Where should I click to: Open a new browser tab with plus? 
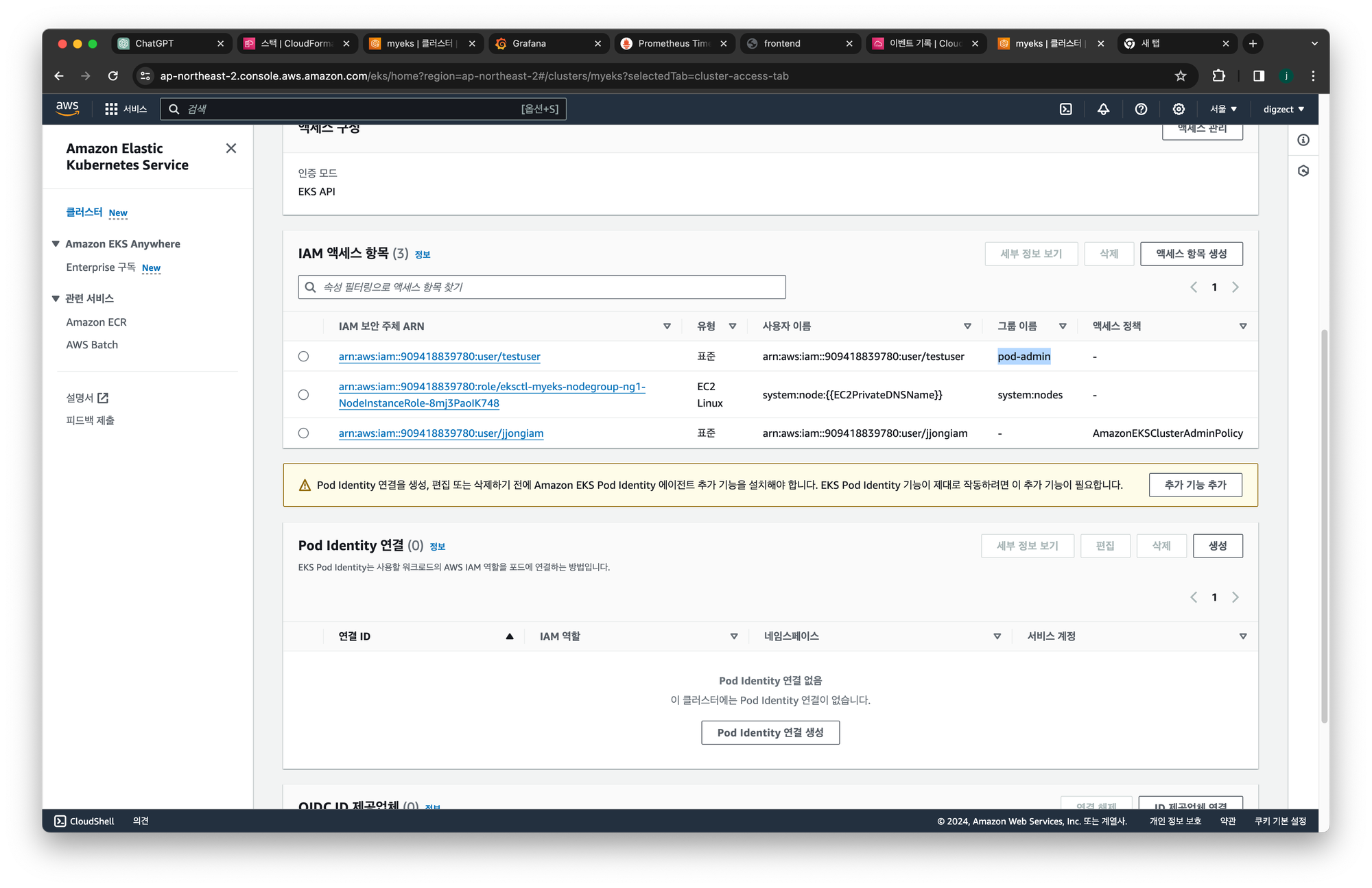coord(1253,43)
